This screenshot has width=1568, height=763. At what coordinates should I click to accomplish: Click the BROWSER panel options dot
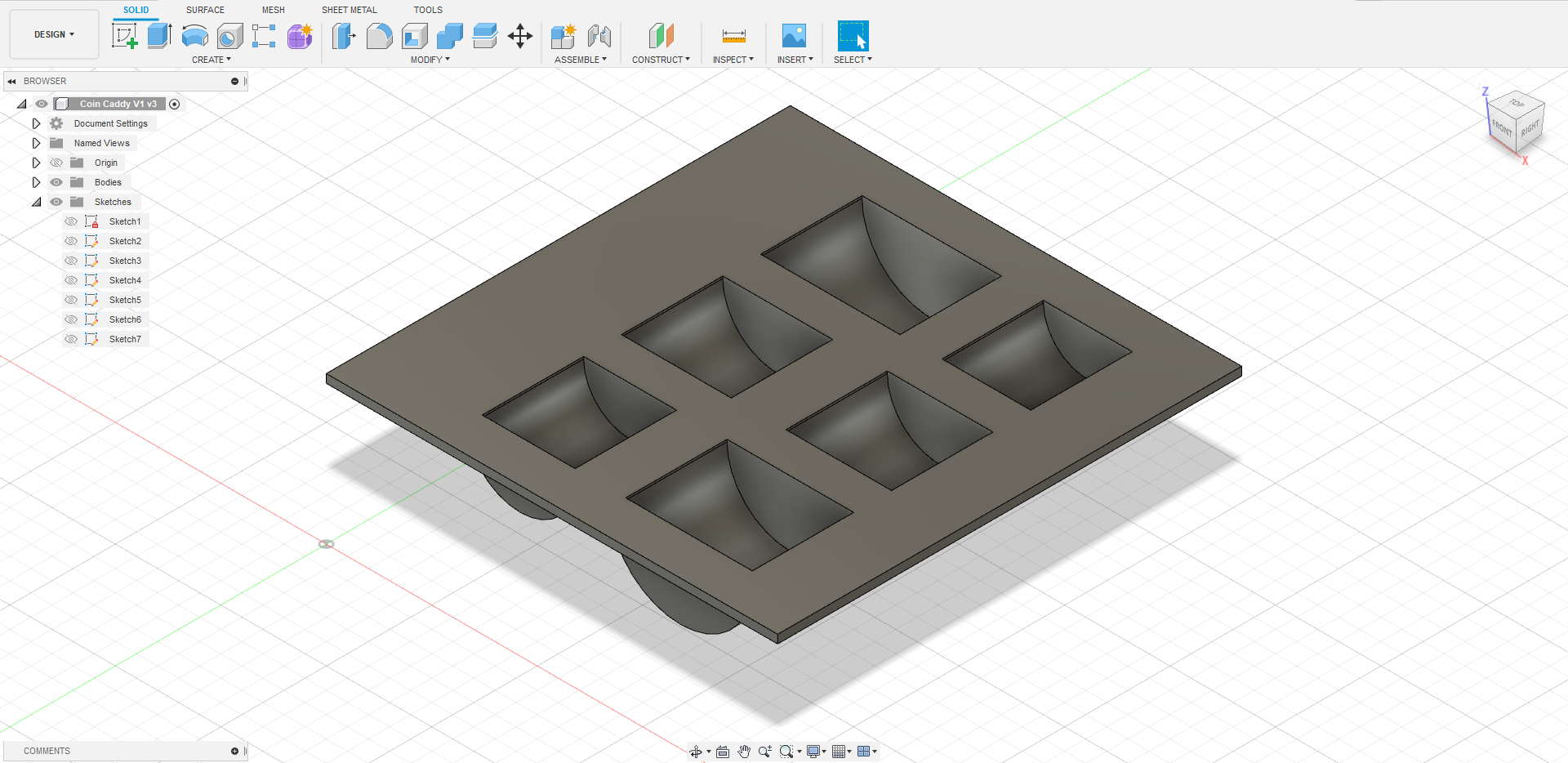point(234,81)
